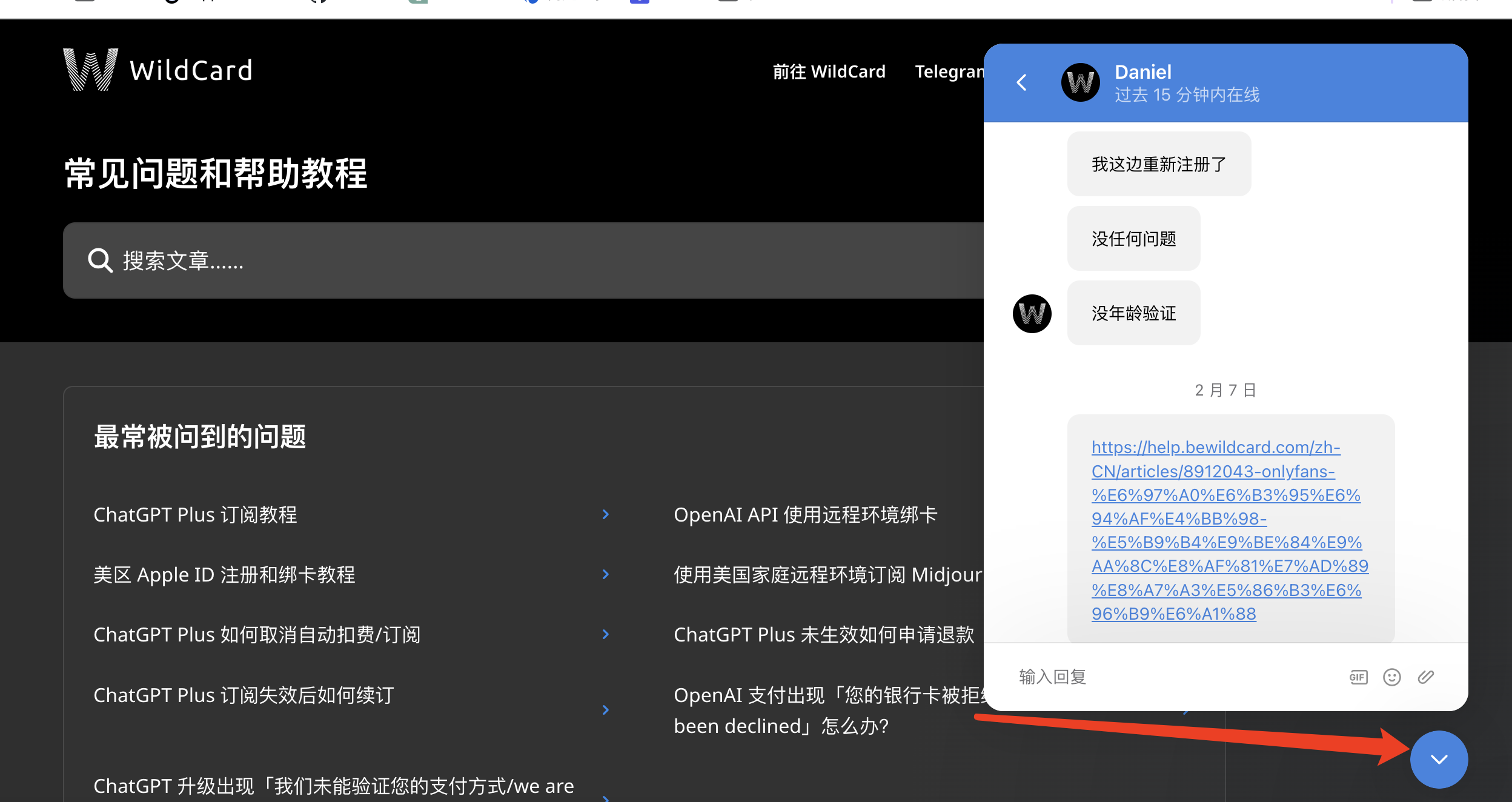
Task: Click the WildCard logo in header
Action: point(157,70)
